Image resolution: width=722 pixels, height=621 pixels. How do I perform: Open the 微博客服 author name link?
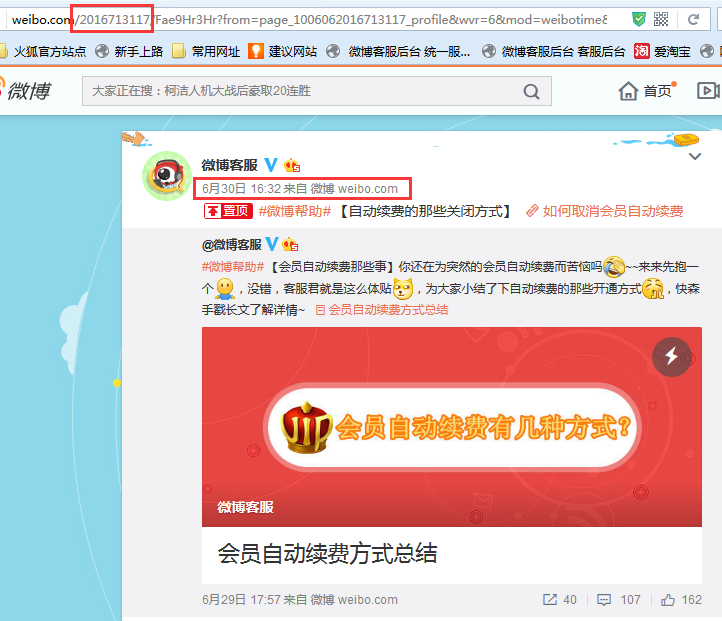click(x=229, y=165)
